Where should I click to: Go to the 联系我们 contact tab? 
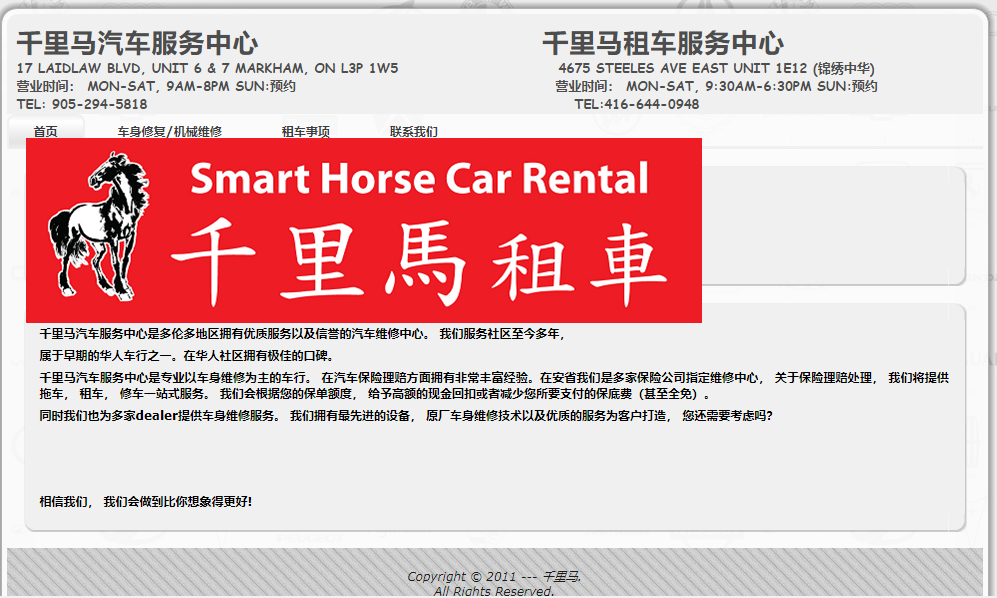pyautogui.click(x=413, y=131)
